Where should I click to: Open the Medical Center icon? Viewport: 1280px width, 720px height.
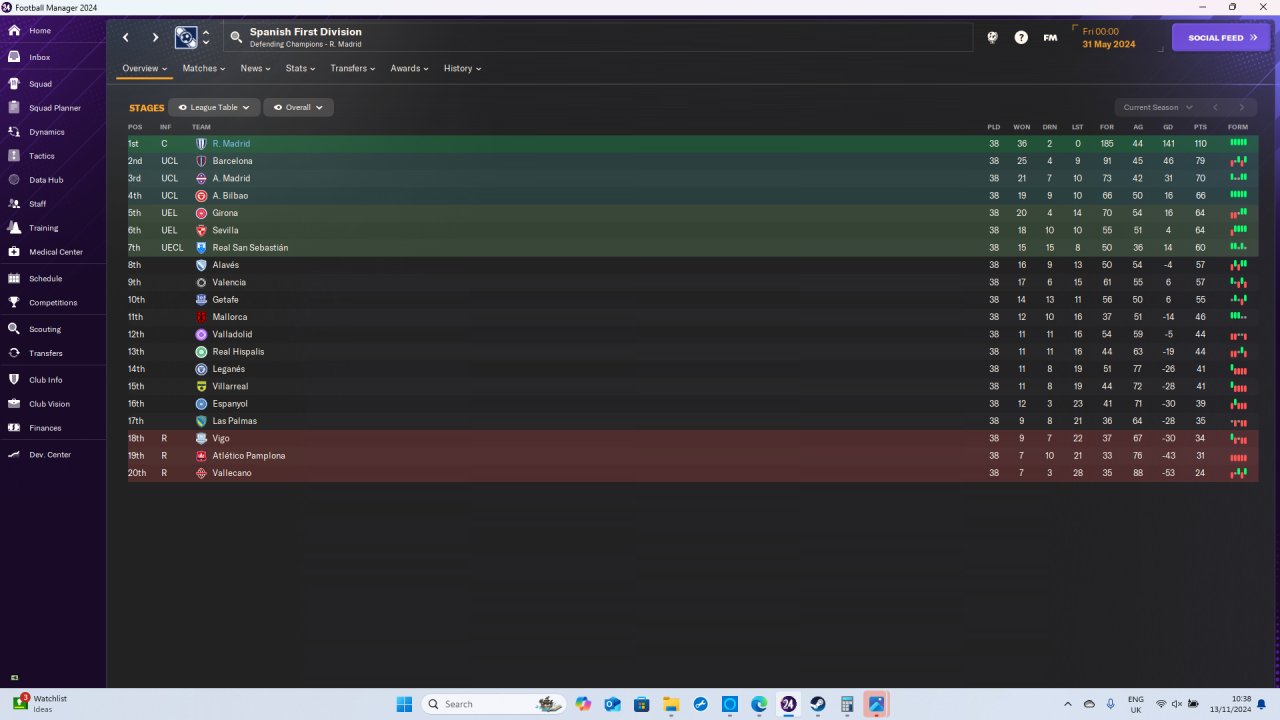click(14, 252)
